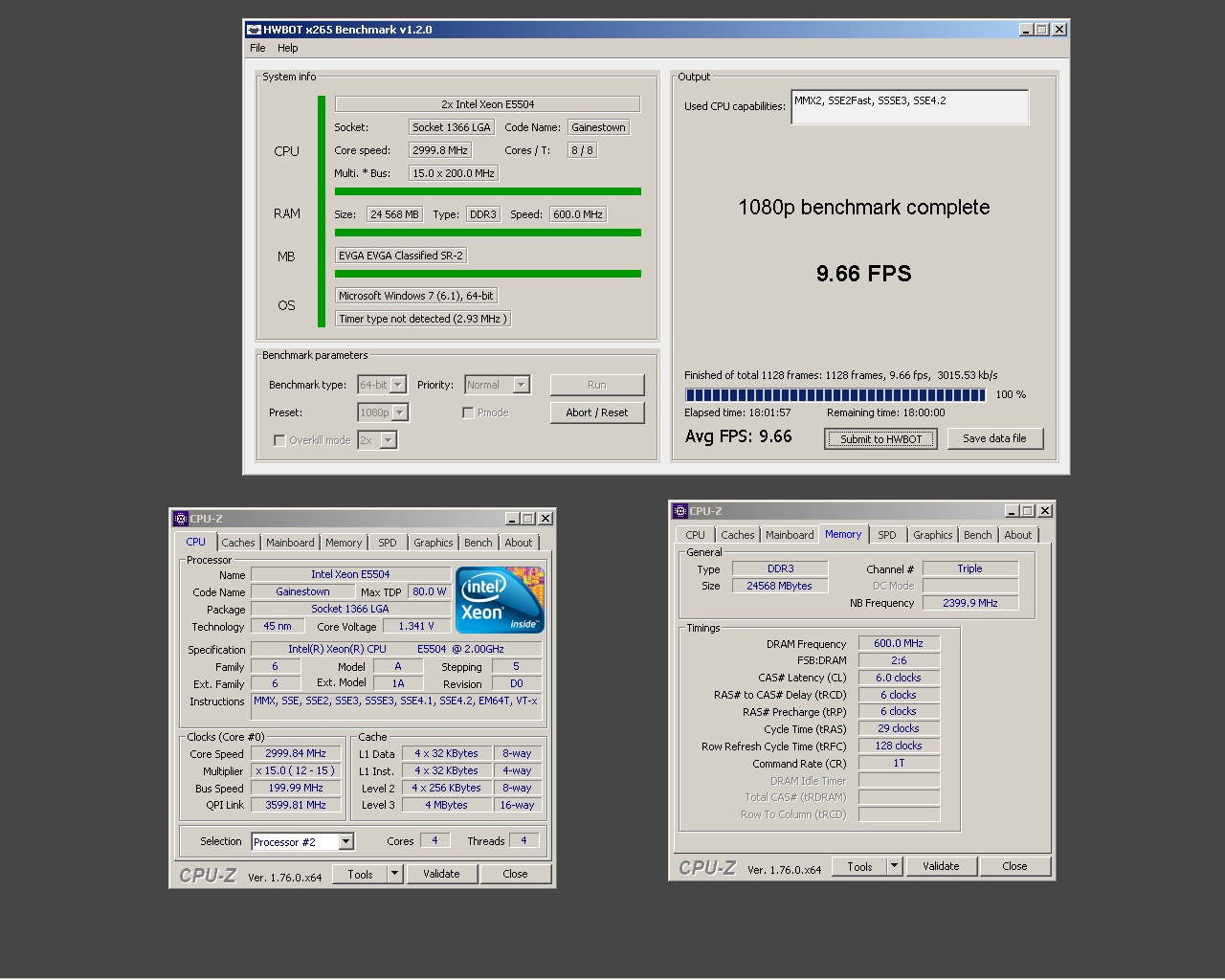Viewport: 1225px width, 980px height.
Task: Click the NB Frequency 2399.9 MHz value
Action: pos(970,603)
